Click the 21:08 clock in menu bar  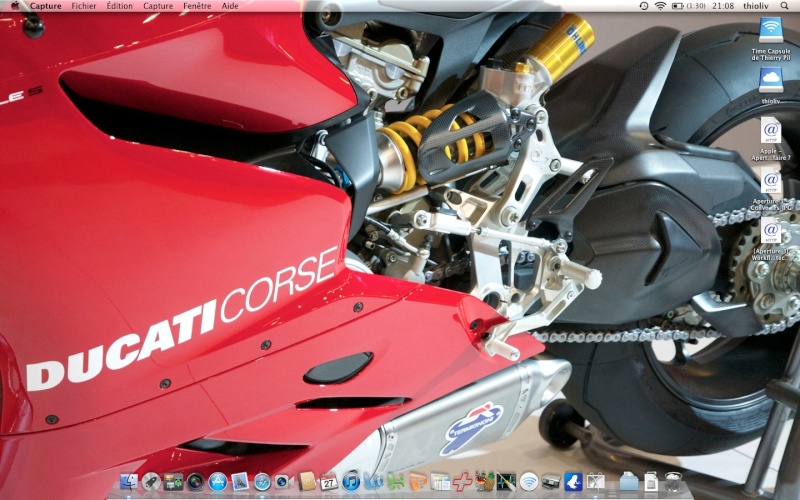723,6
